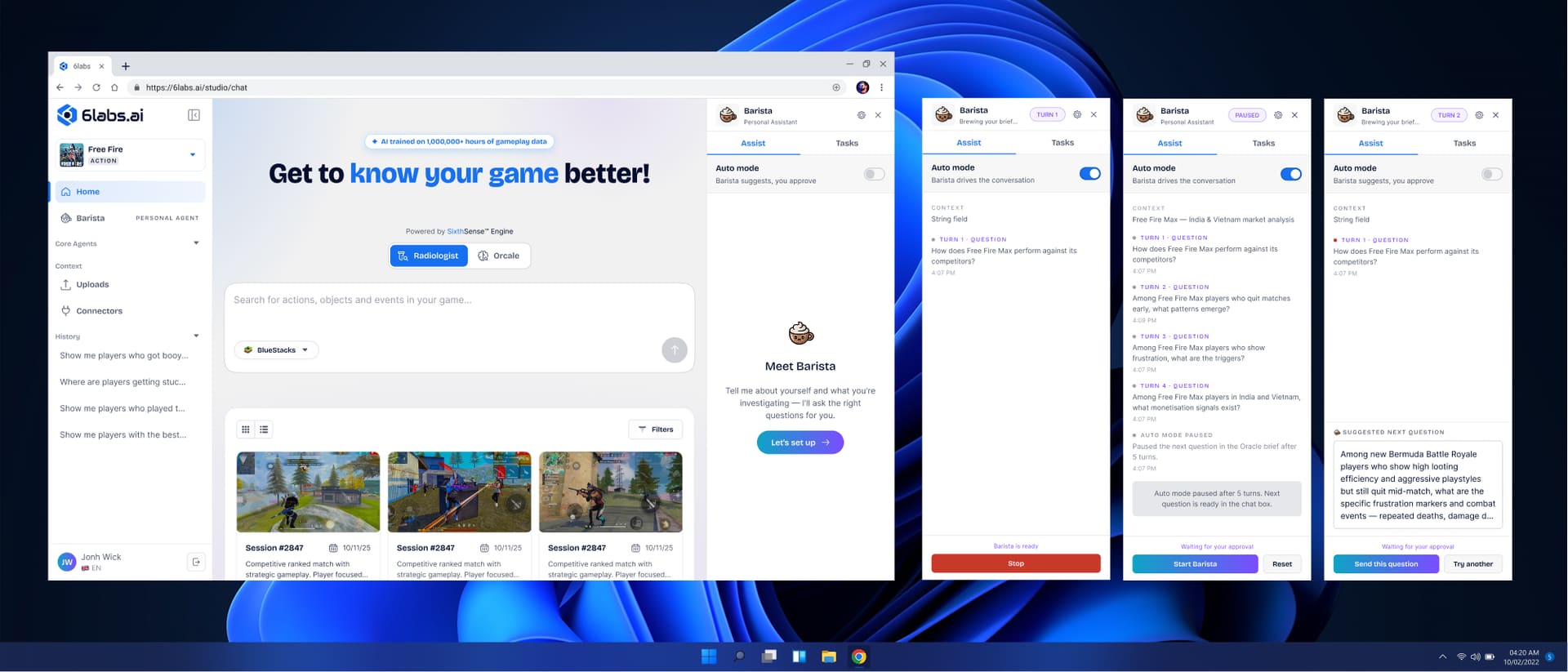Viewport: 1568px width, 672px height.
Task: Select Assist tab in the PAUSED window
Action: coord(1169,144)
